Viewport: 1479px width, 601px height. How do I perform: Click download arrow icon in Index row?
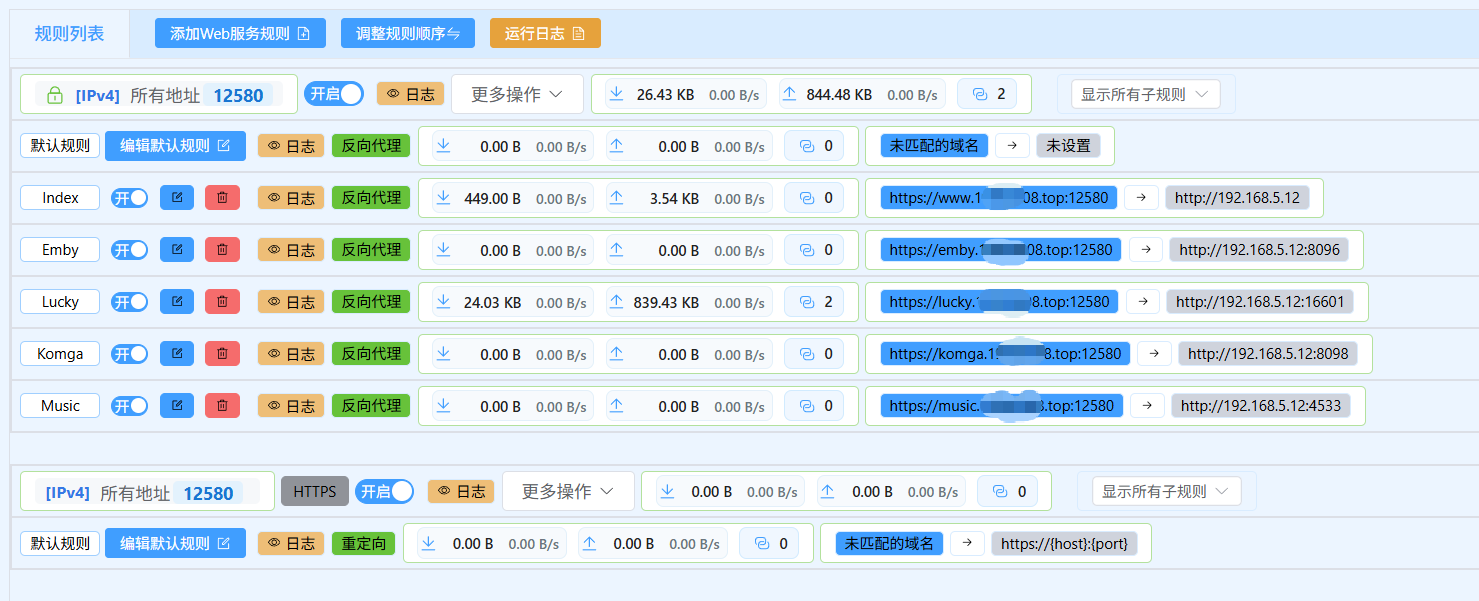(443, 198)
